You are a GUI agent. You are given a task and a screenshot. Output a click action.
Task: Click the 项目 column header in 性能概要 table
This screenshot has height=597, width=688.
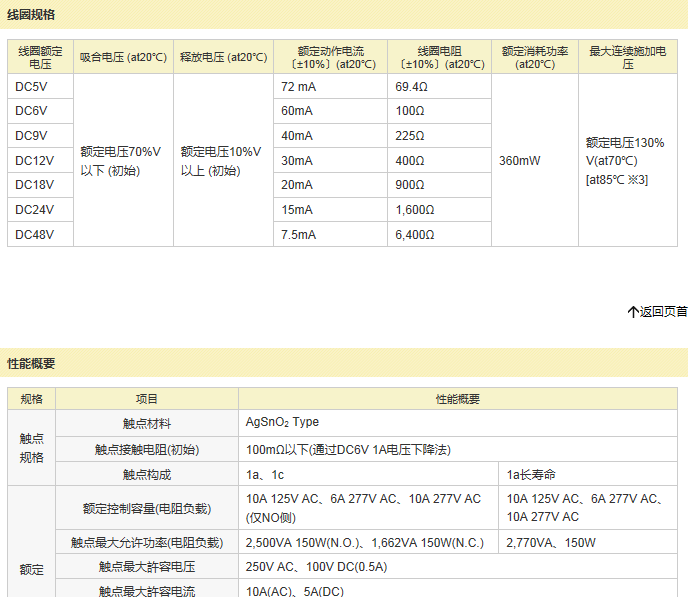[147, 399]
